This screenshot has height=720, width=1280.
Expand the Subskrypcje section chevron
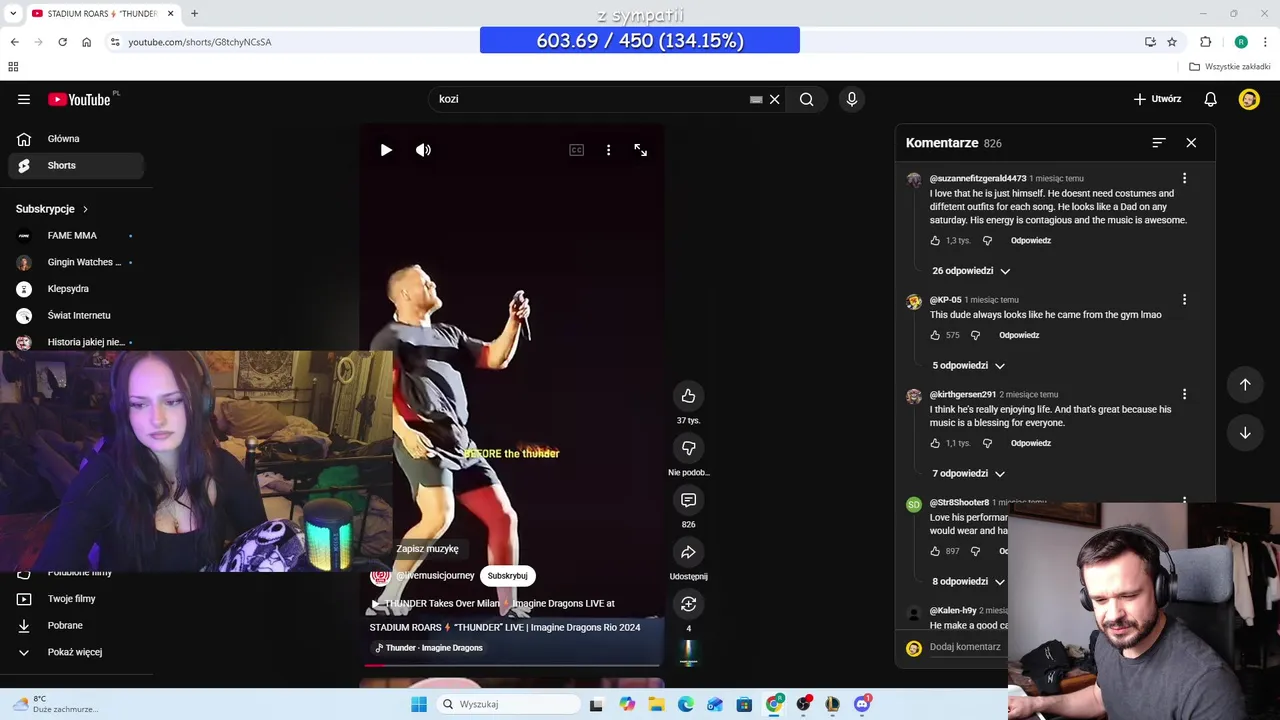click(x=85, y=209)
